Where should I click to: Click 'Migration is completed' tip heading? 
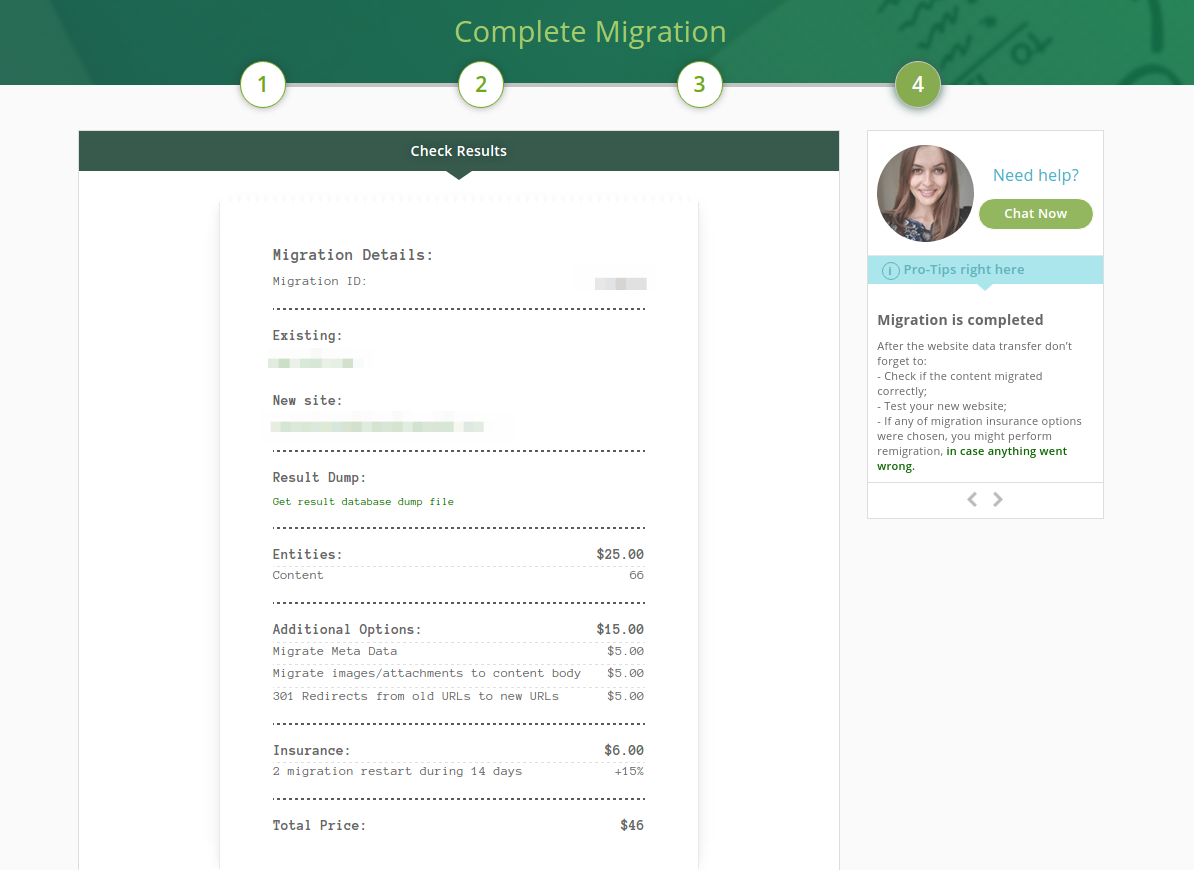960,320
